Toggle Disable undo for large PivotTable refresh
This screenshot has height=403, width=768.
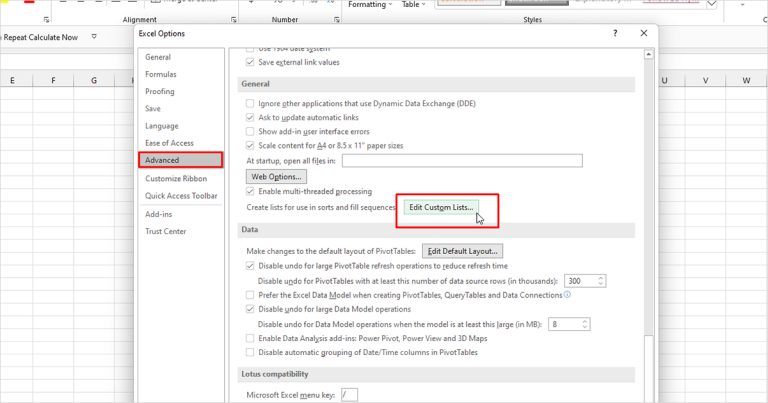pyautogui.click(x=250, y=266)
